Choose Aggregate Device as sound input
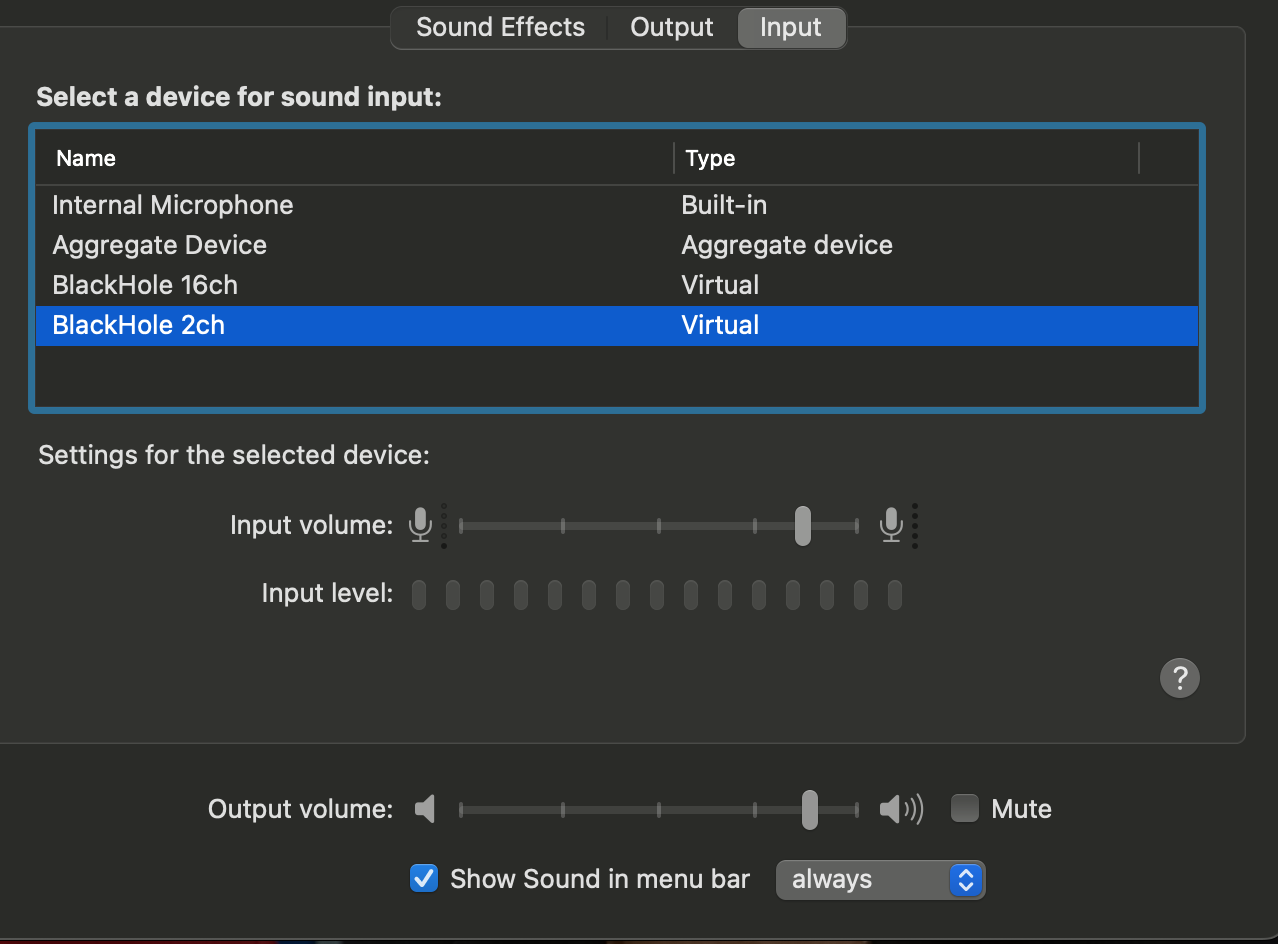 (x=160, y=245)
